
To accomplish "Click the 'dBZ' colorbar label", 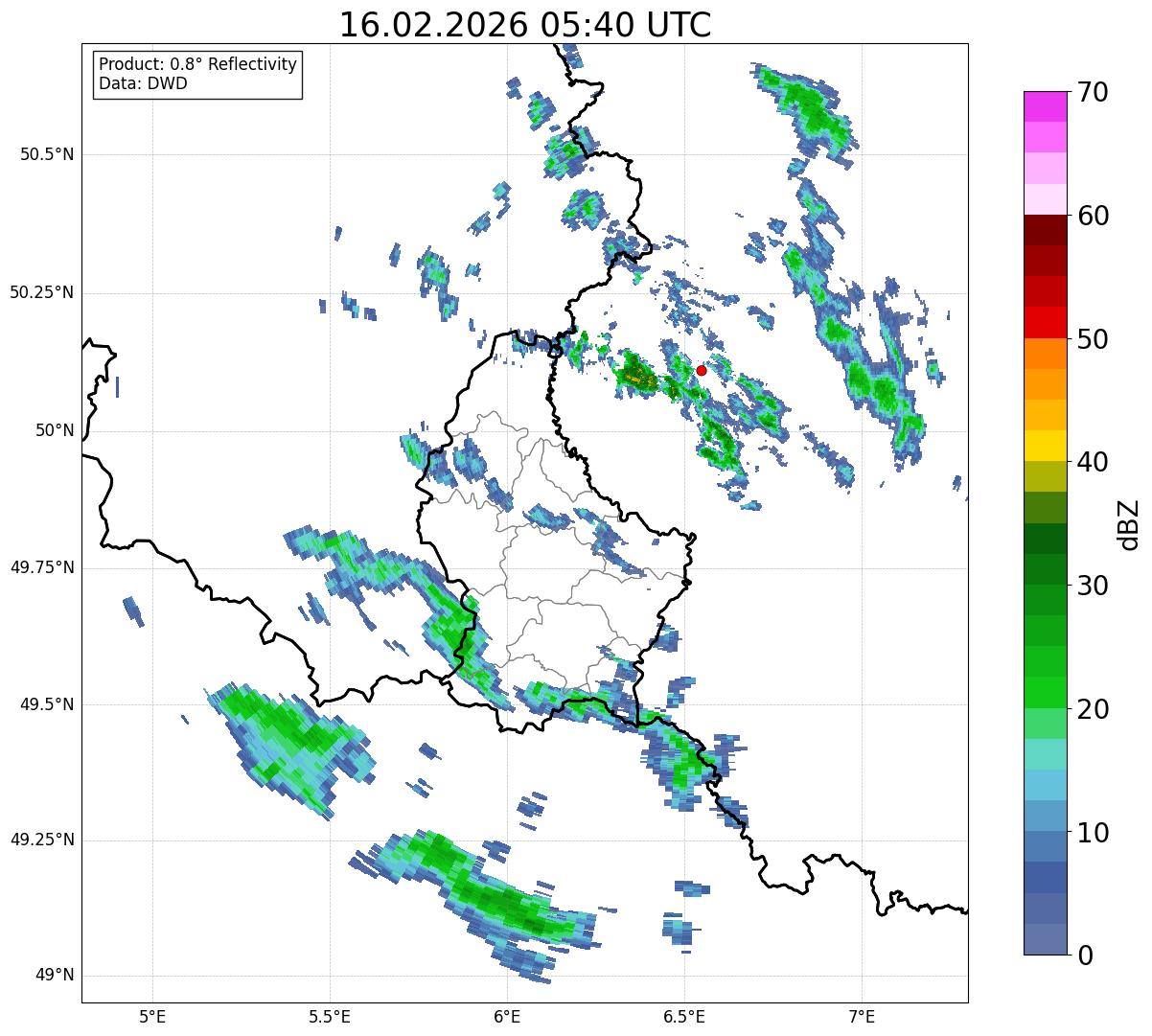I will (1128, 523).
